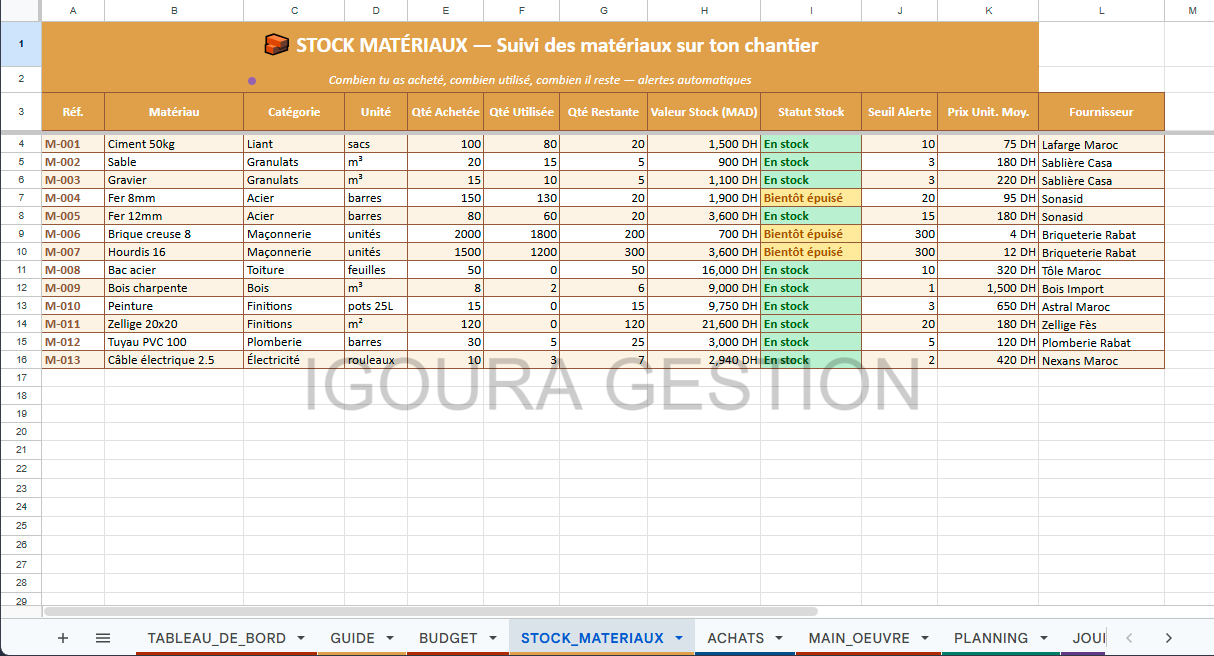The image size is (1214, 656).
Task: Select the 'Zellige 20x20' cell
Action: pyautogui.click(x=174, y=324)
